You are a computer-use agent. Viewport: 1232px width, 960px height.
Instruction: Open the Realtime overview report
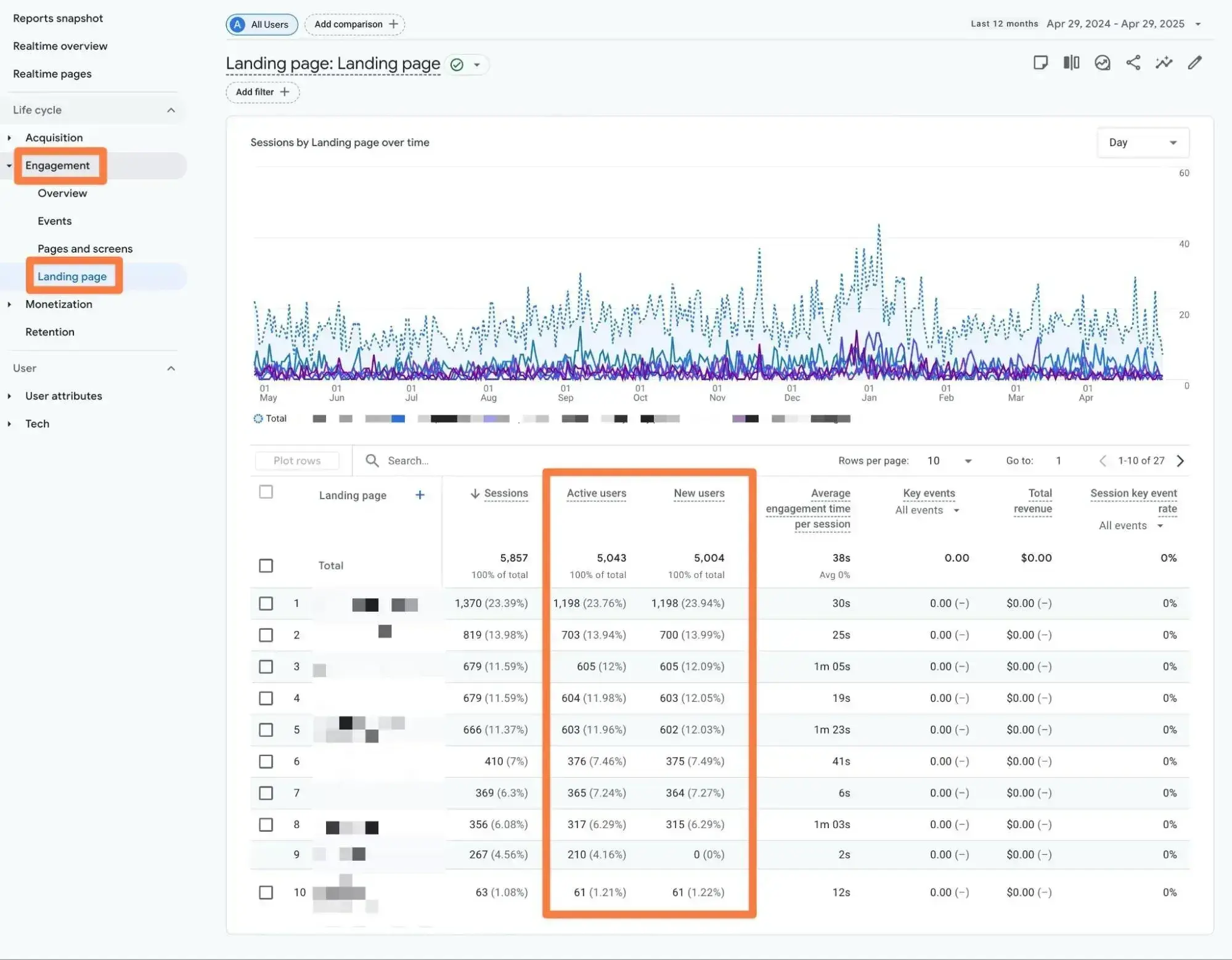coord(60,46)
